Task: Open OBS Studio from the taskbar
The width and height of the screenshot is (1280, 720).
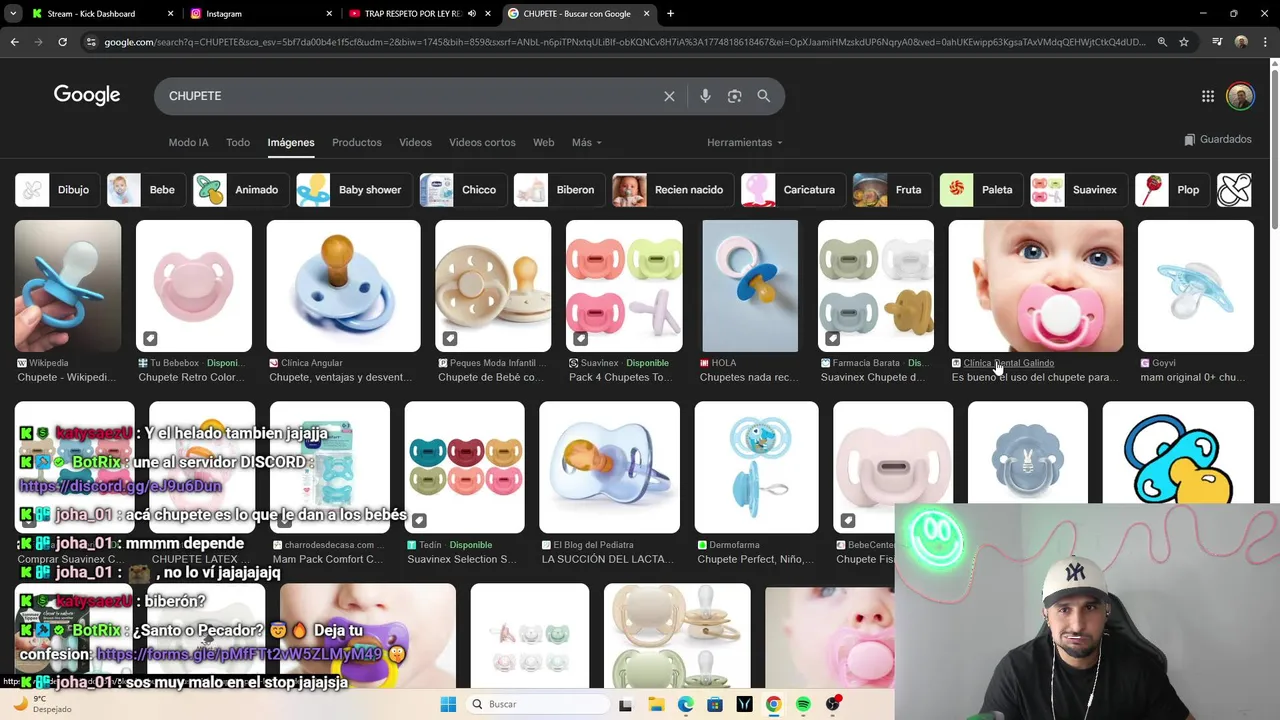Action: pos(833,704)
